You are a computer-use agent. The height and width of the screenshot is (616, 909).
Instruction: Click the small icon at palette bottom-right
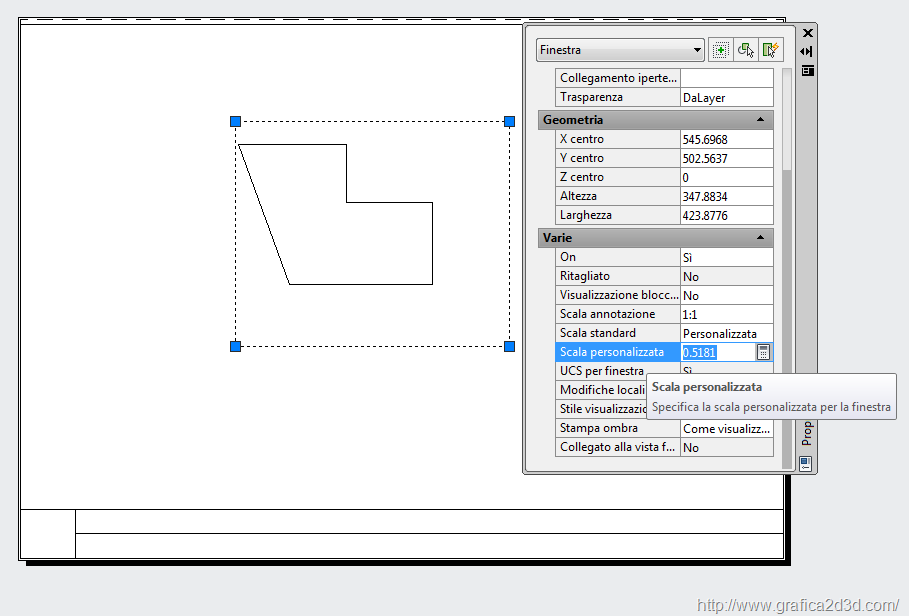click(805, 463)
